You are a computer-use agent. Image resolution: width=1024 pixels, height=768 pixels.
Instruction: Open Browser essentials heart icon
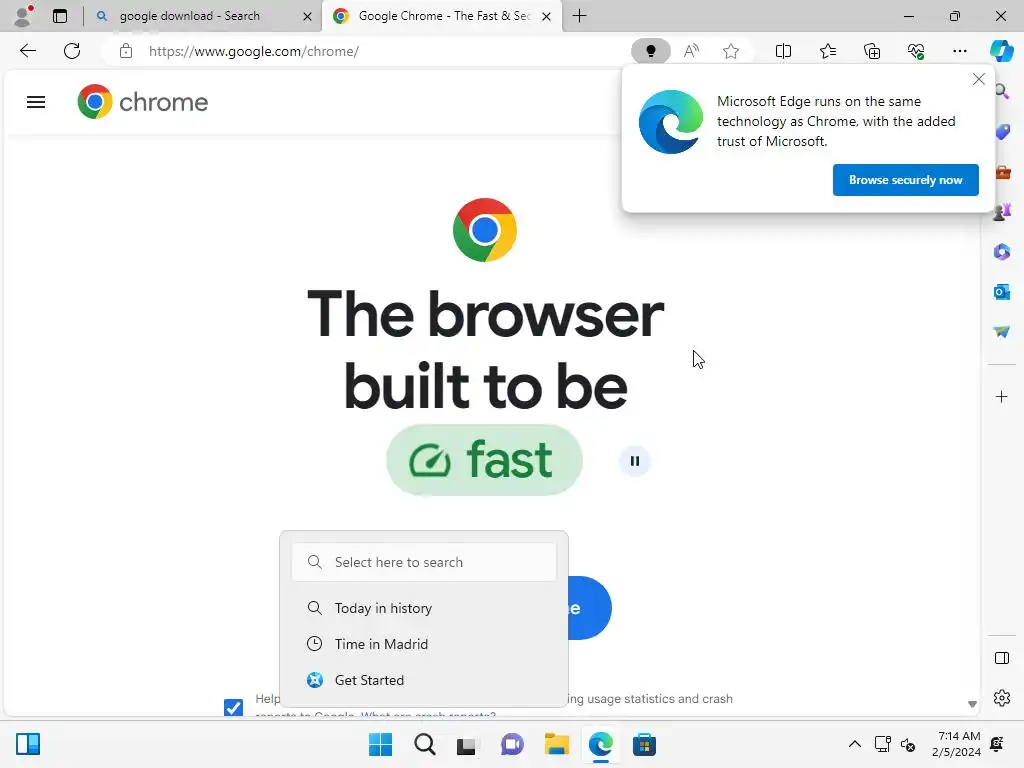tap(916, 51)
